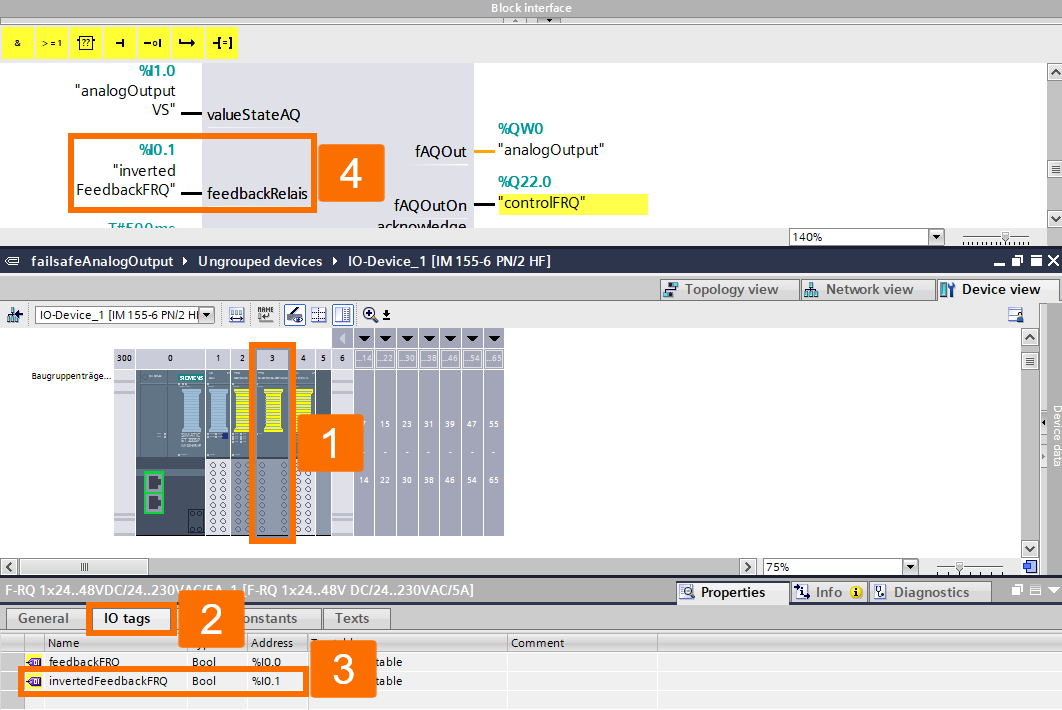Screen dimensions: 1062x710
Task: Toggle the split device overview pane
Action: 342,315
